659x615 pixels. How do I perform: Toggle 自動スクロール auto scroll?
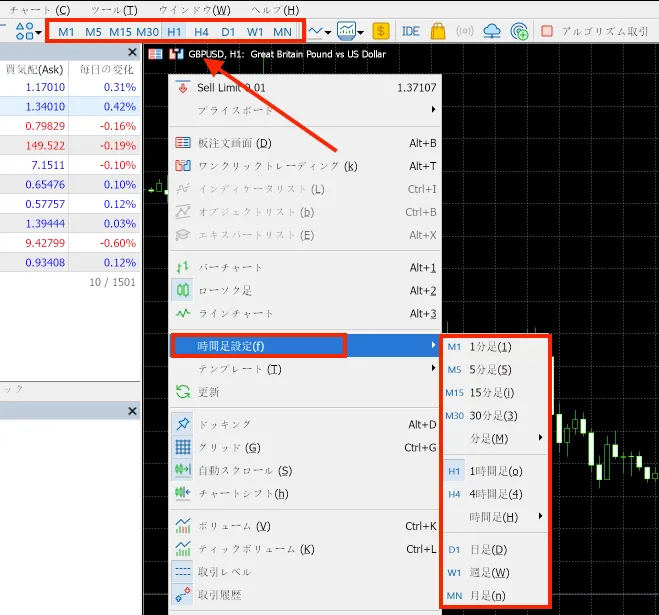(x=244, y=470)
